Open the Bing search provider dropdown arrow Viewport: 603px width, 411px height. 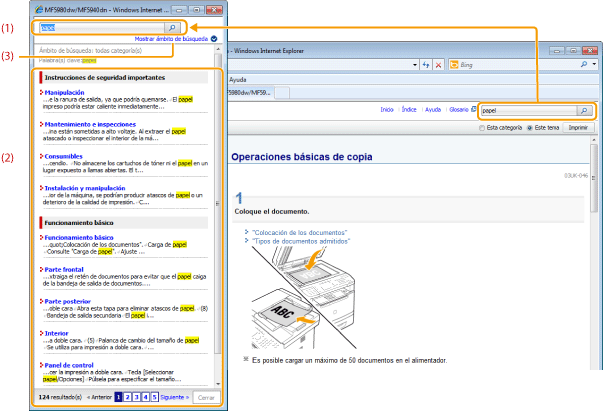[x=595, y=63]
